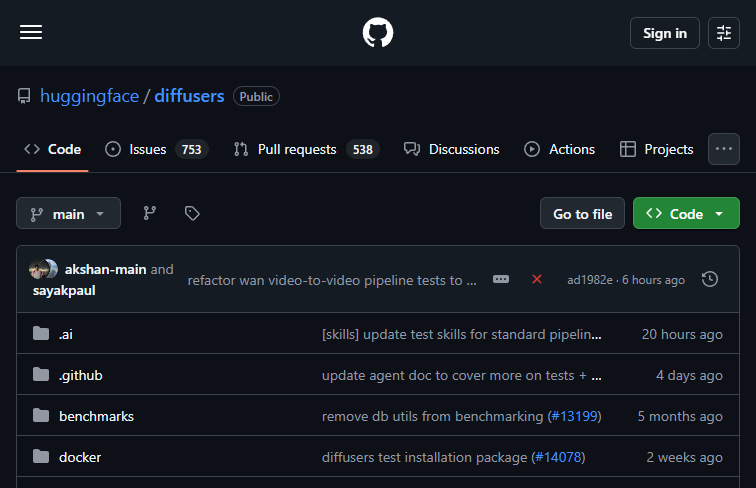756x488 pixels.
Task: Open latest commit message refactor wan video-to-video
Action: (x=332, y=280)
